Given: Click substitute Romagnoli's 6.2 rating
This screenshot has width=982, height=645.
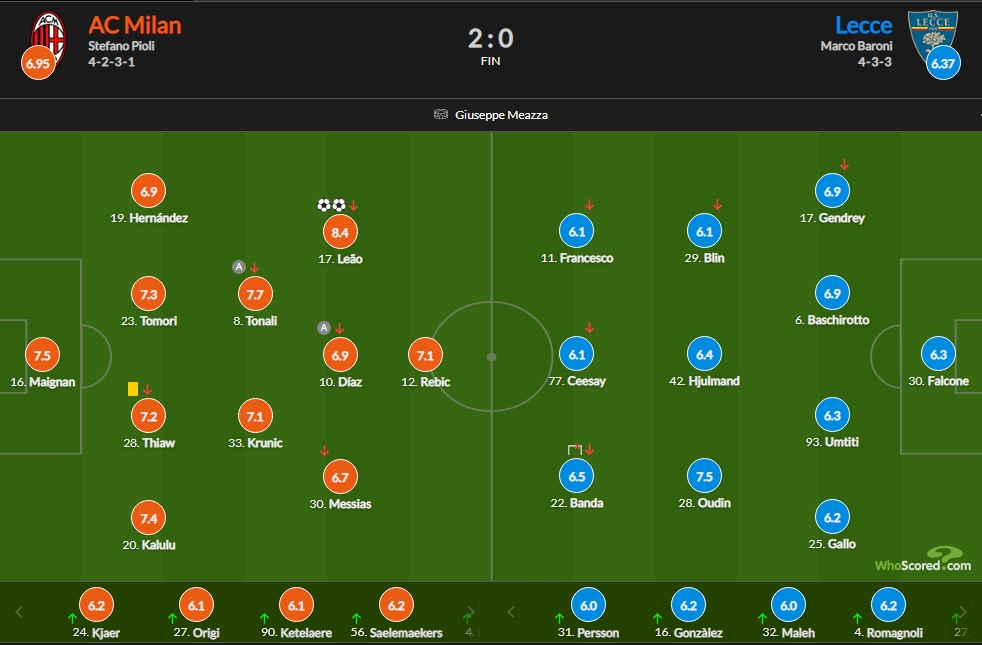Looking at the screenshot, I should coord(888,606).
